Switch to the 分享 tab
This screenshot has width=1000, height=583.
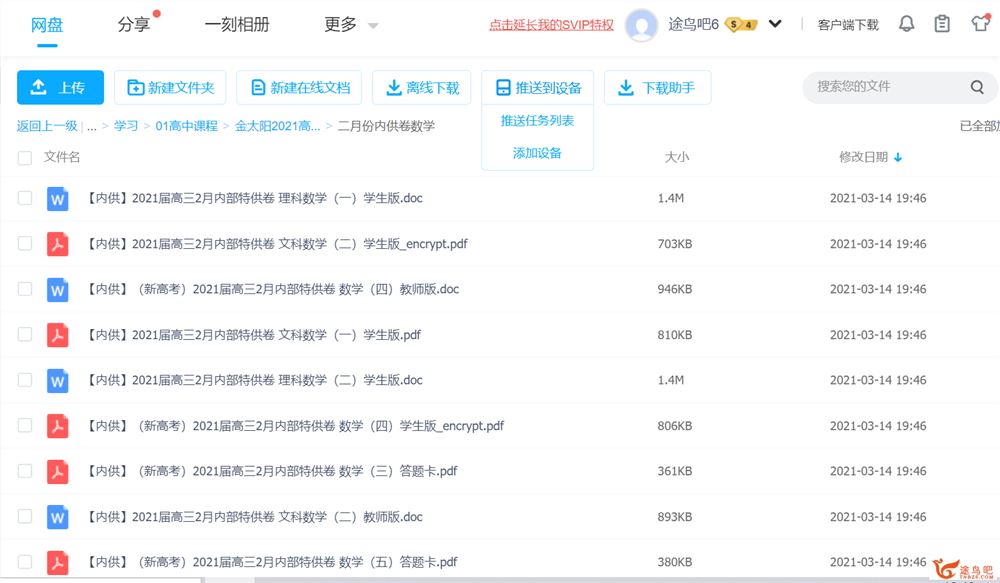pyautogui.click(x=134, y=25)
